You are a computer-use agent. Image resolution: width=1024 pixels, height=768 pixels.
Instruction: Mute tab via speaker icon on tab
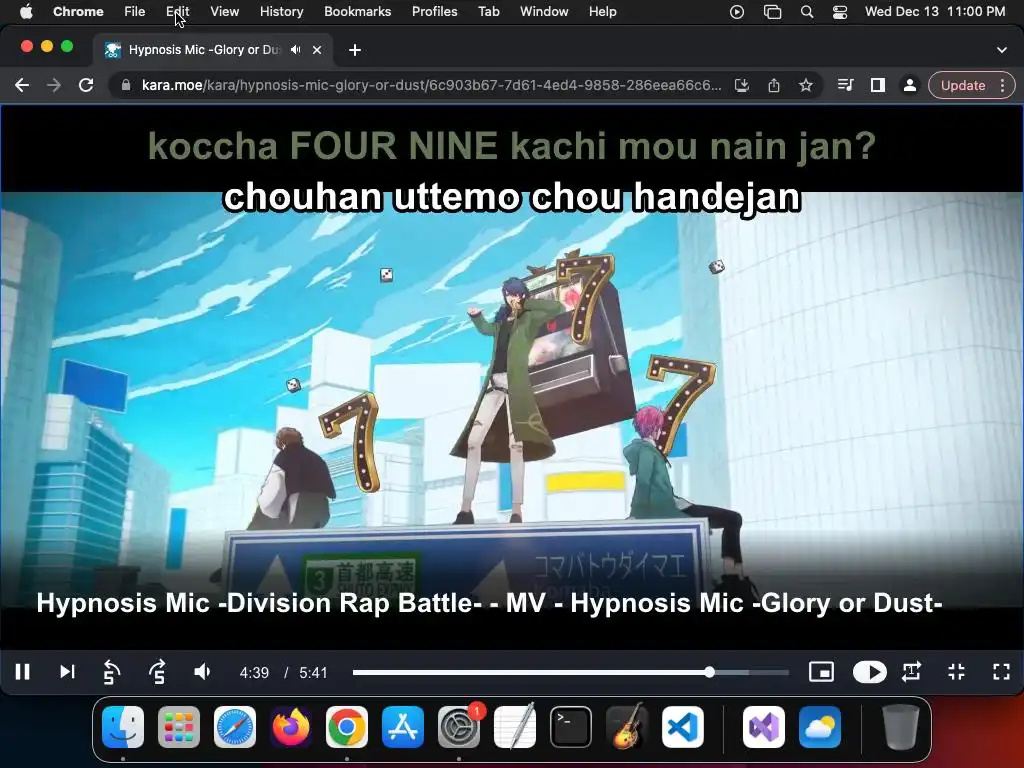tap(296, 50)
